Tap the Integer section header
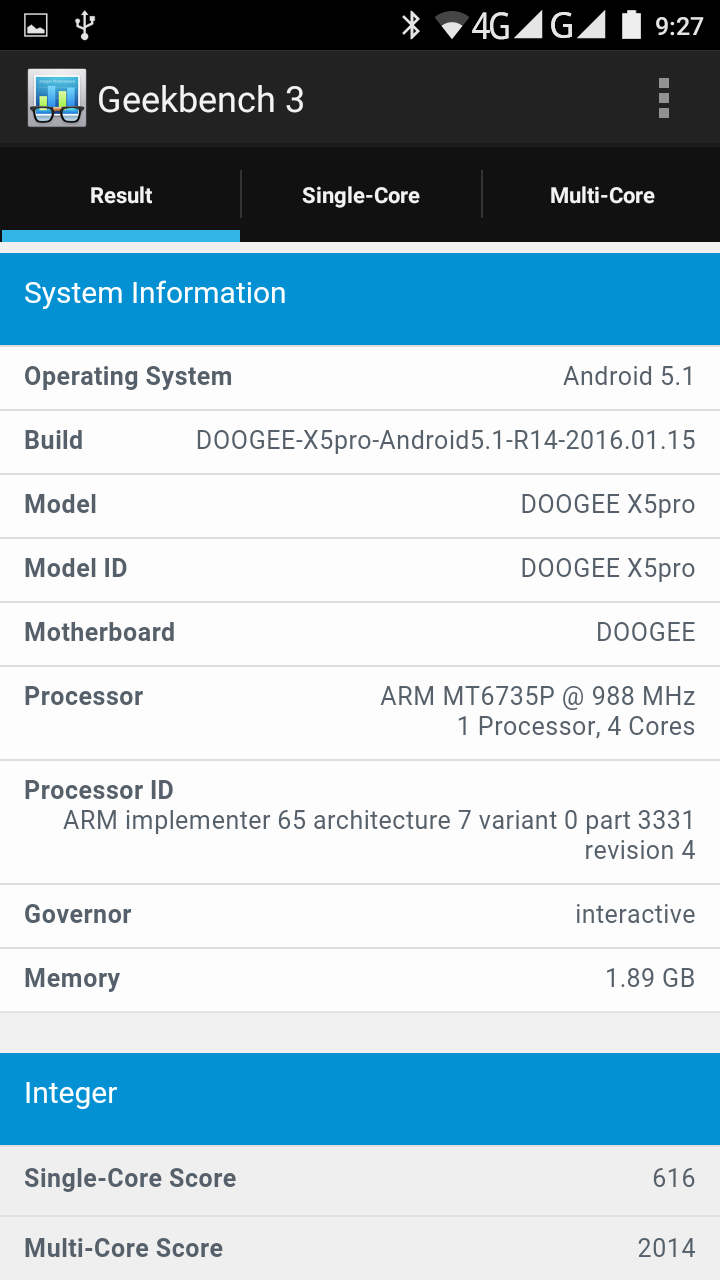Image resolution: width=720 pixels, height=1280 pixels. click(x=360, y=1094)
